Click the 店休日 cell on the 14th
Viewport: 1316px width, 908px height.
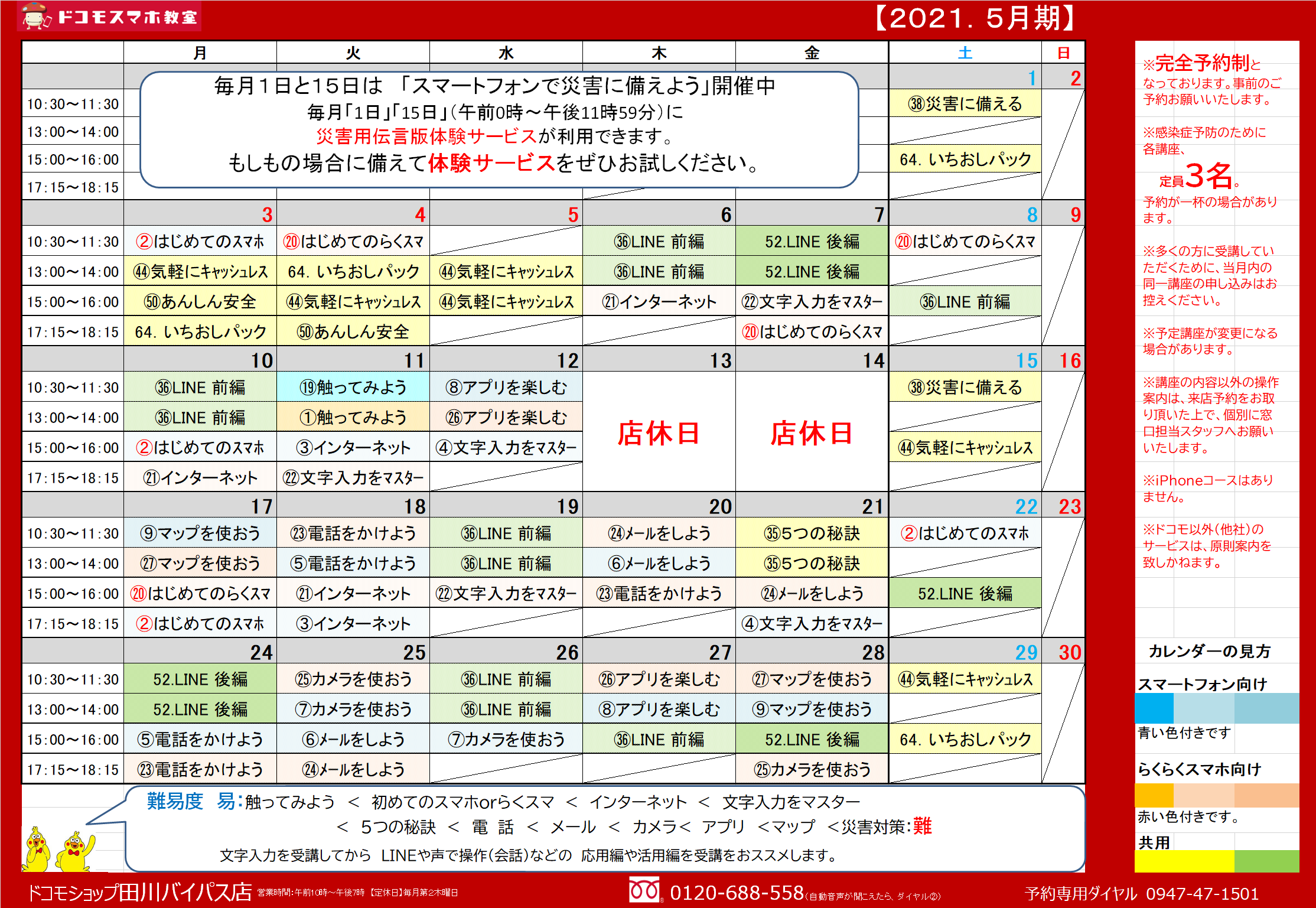(812, 432)
